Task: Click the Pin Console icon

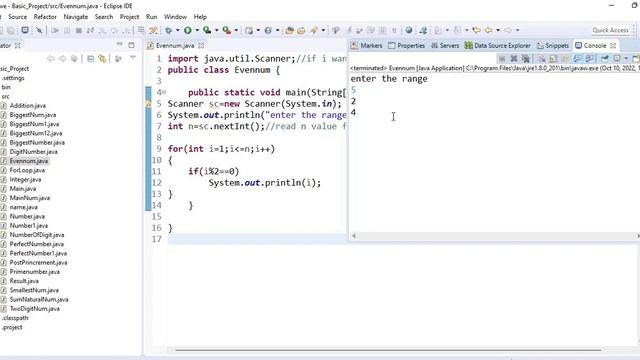Action: tap(605, 59)
